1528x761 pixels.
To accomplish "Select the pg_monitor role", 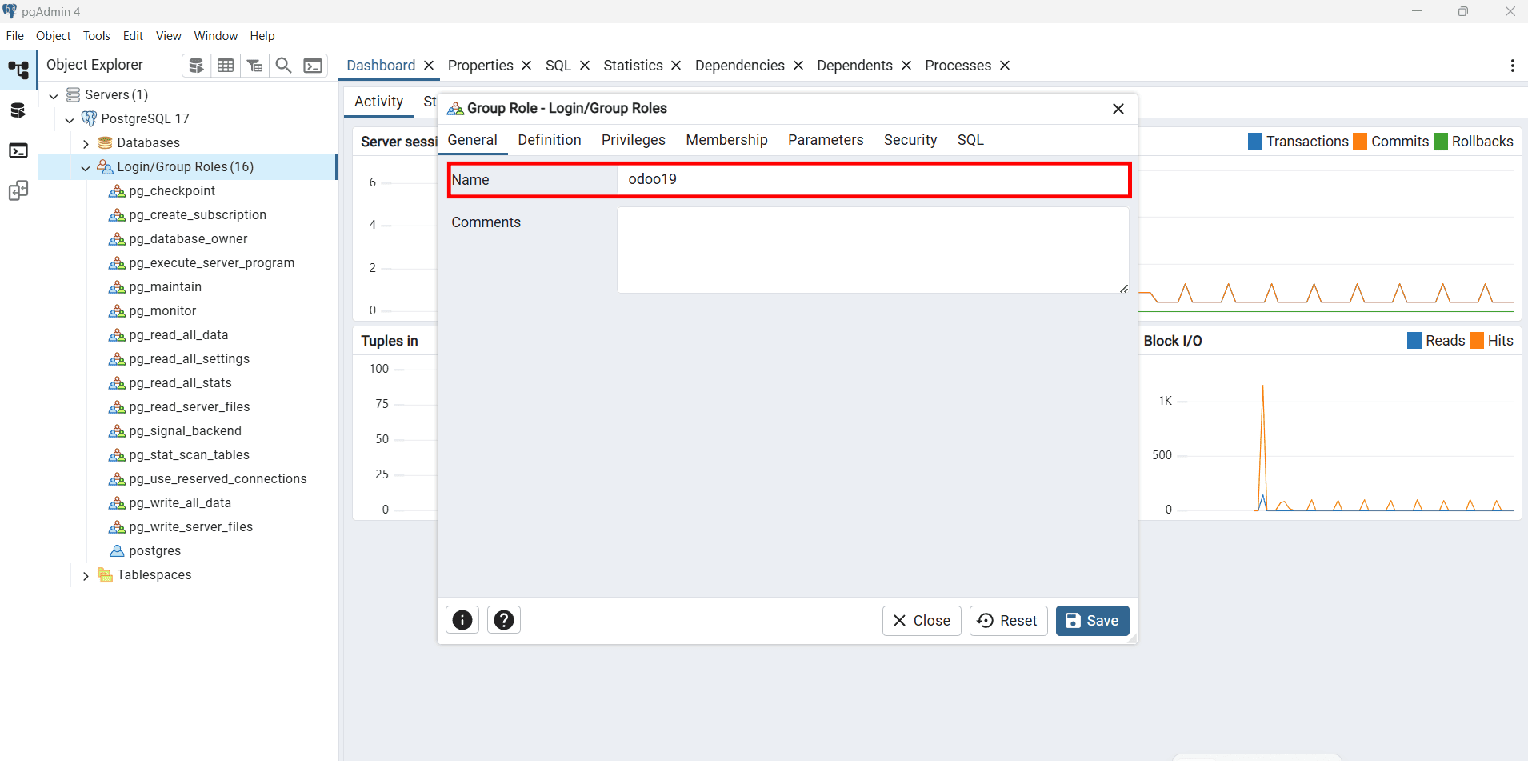I will [x=163, y=311].
